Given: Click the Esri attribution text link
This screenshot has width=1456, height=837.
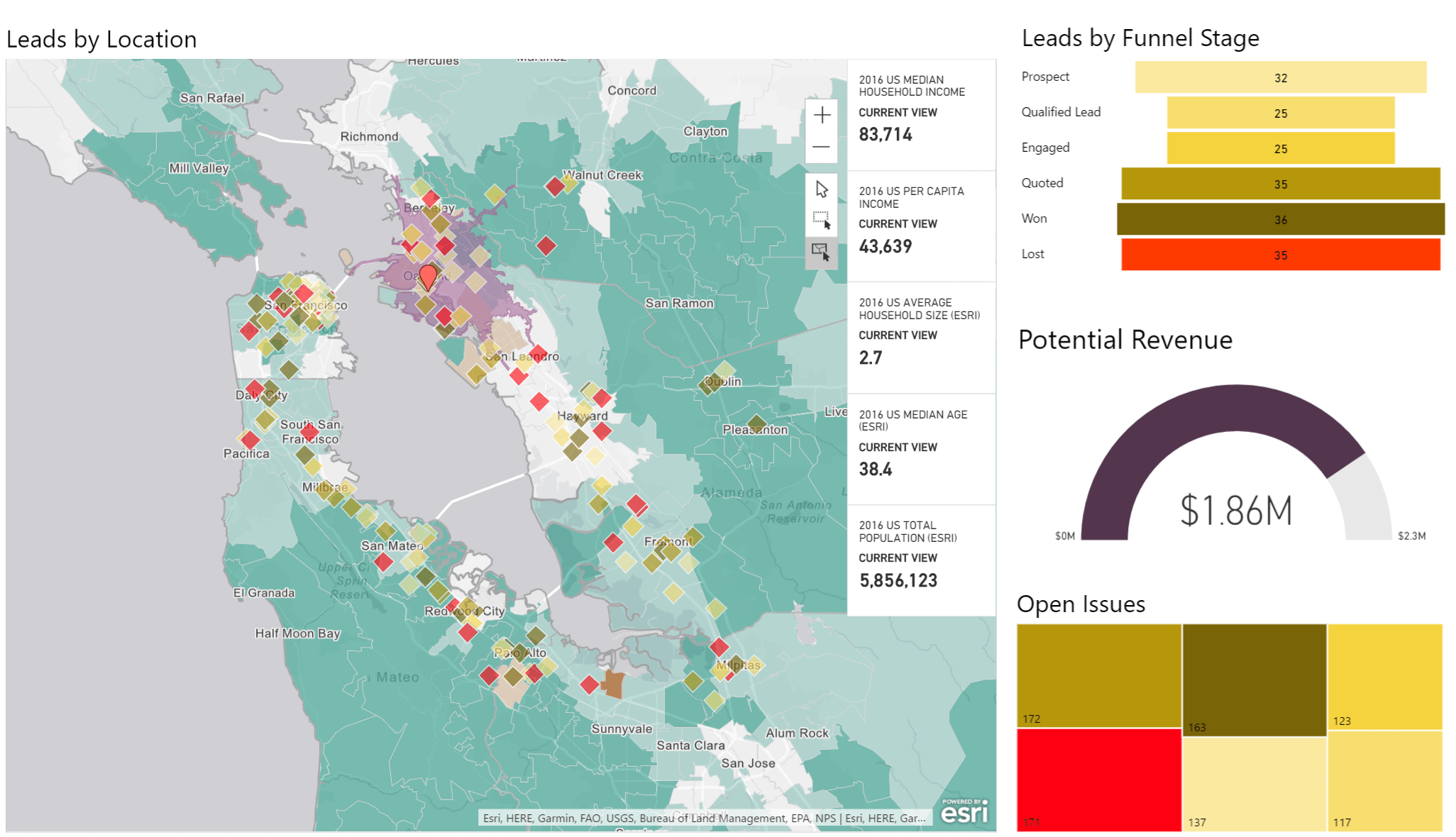Looking at the screenshot, I should (x=702, y=817).
